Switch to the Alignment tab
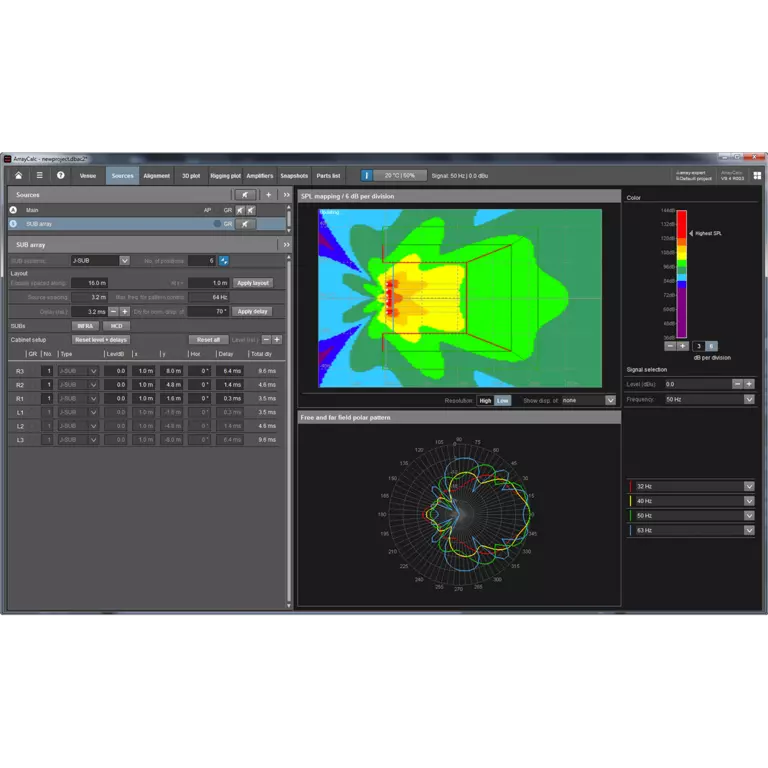The height and width of the screenshot is (768, 768). point(156,175)
